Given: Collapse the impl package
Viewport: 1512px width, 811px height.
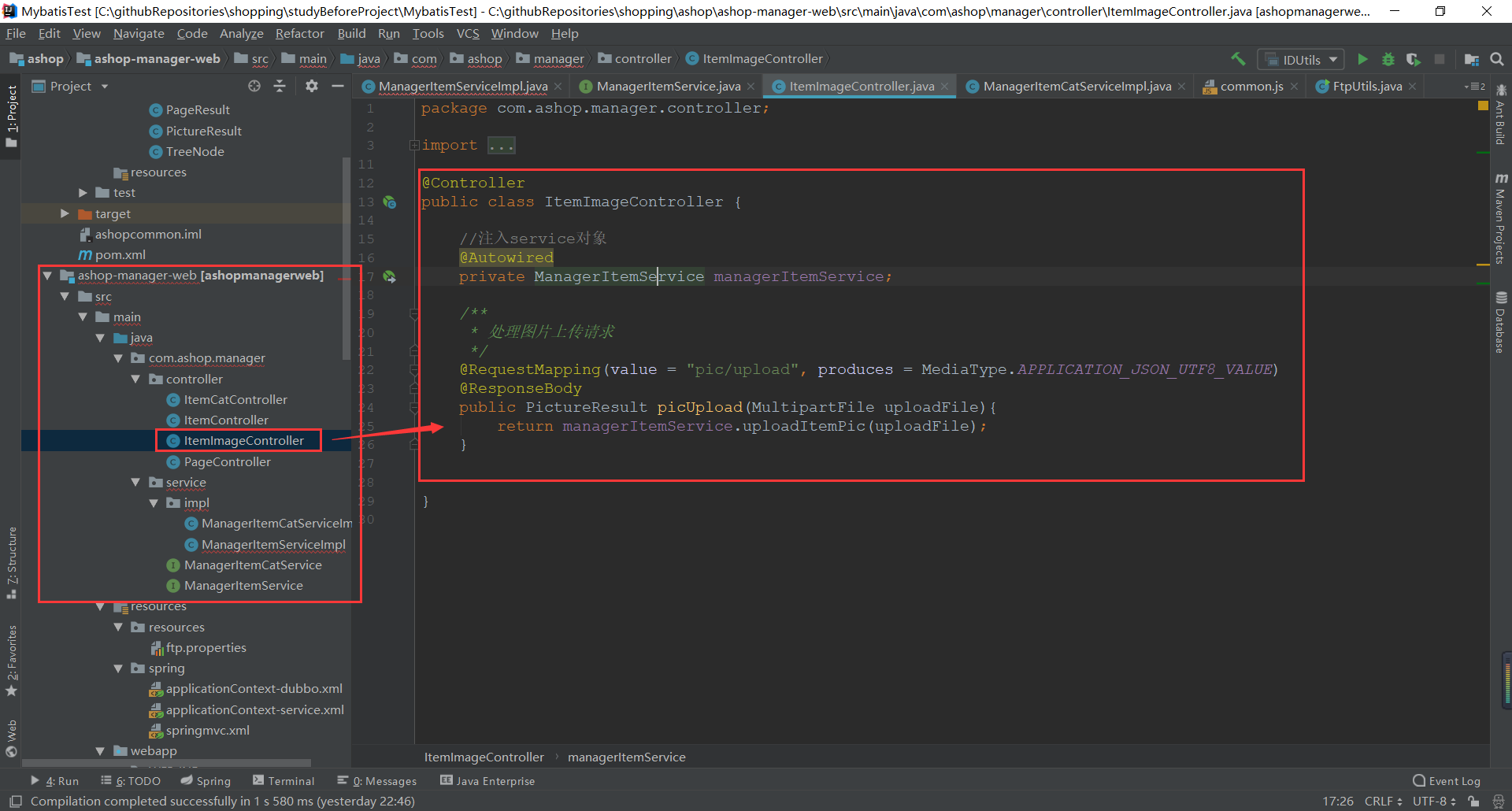Looking at the screenshot, I should click(x=154, y=503).
